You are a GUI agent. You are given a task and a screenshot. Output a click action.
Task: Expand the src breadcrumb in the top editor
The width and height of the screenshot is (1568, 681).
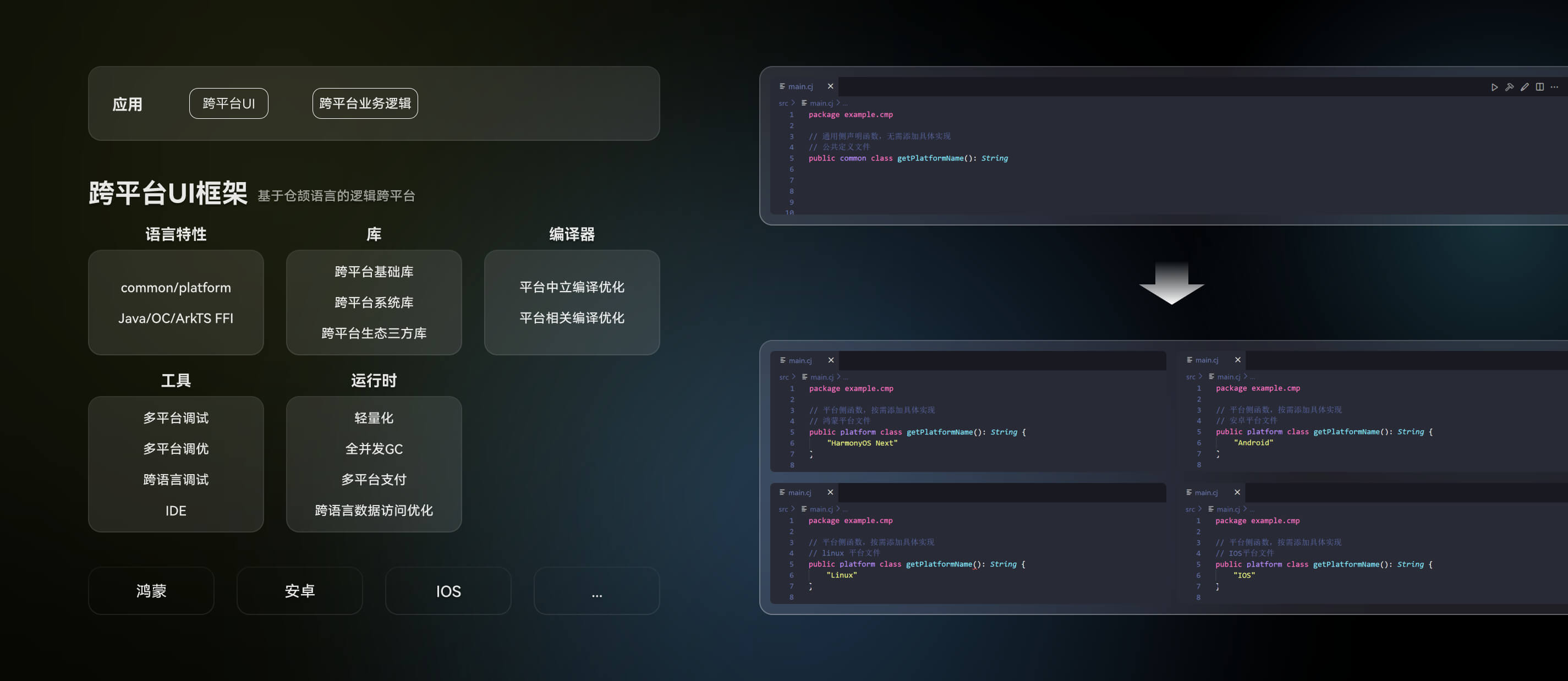[782, 103]
